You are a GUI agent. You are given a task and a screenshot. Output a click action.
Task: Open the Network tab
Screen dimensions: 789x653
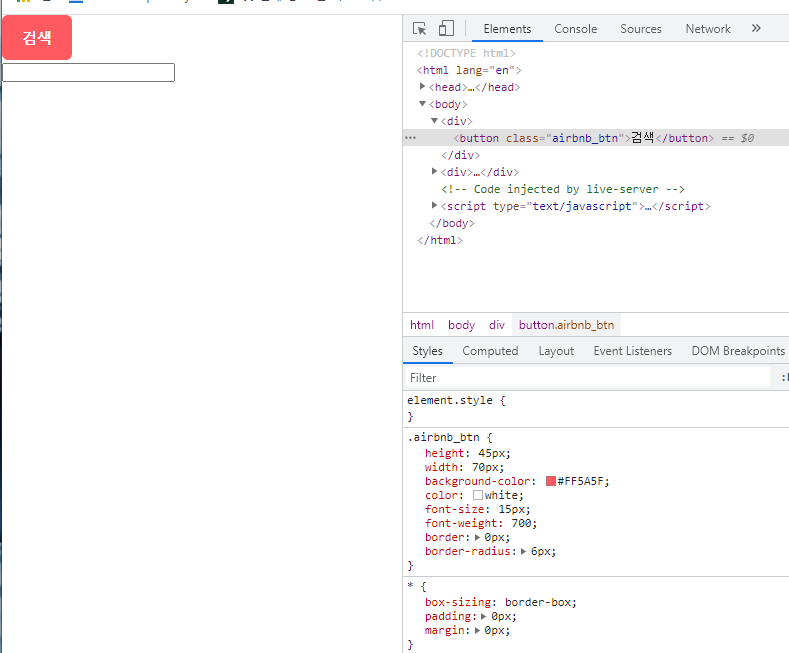coord(708,29)
